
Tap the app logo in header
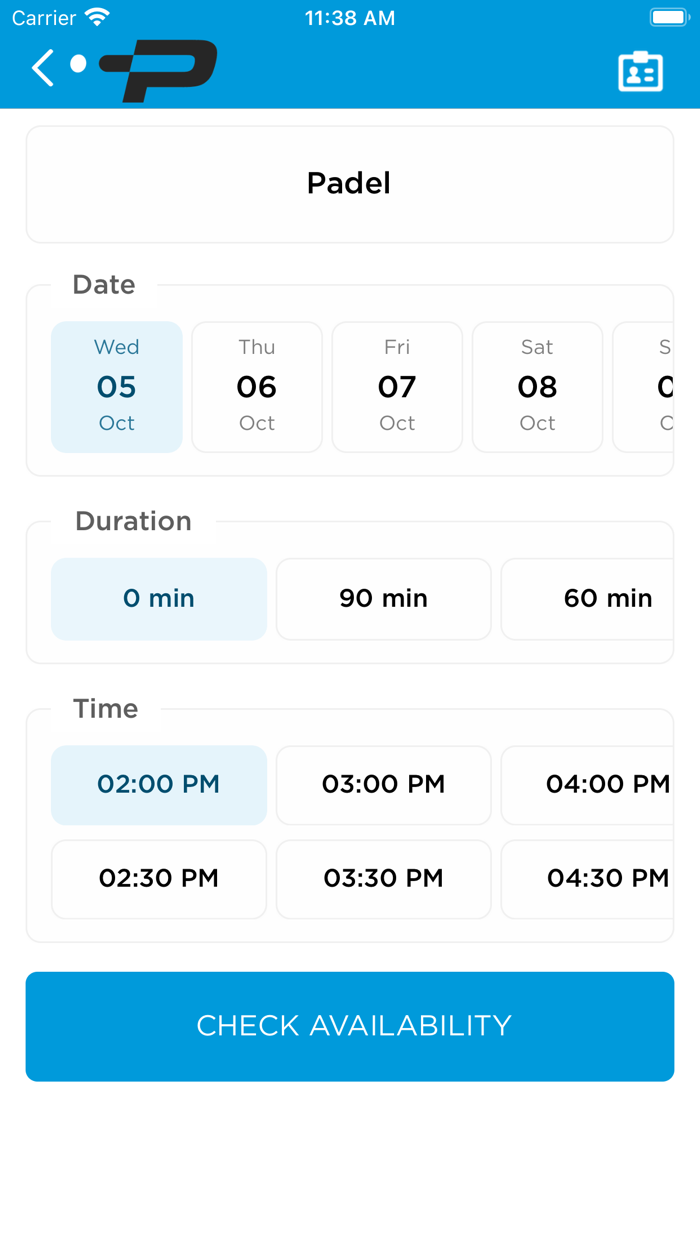[x=158, y=70]
